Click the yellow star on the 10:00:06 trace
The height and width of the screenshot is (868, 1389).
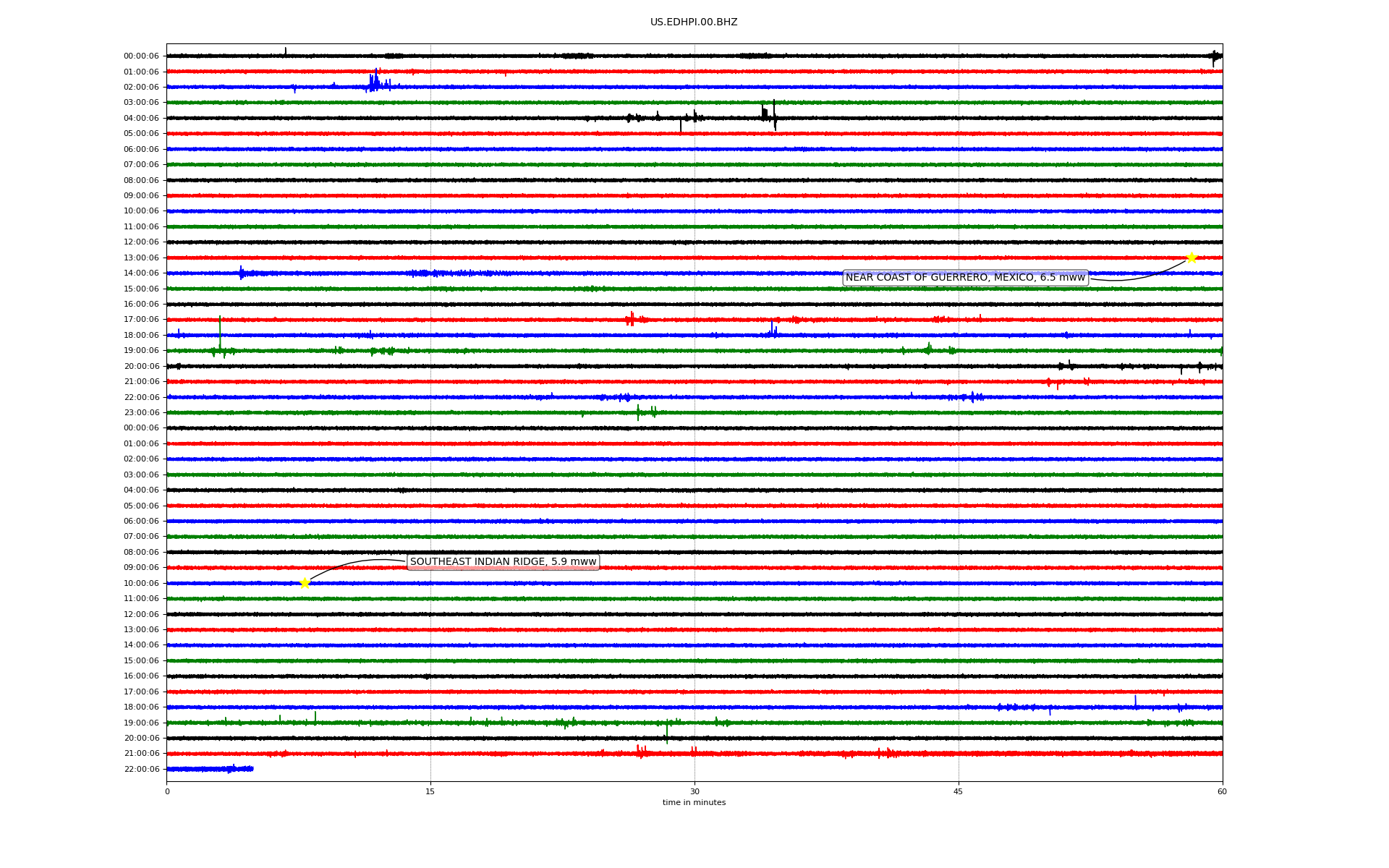(305, 583)
